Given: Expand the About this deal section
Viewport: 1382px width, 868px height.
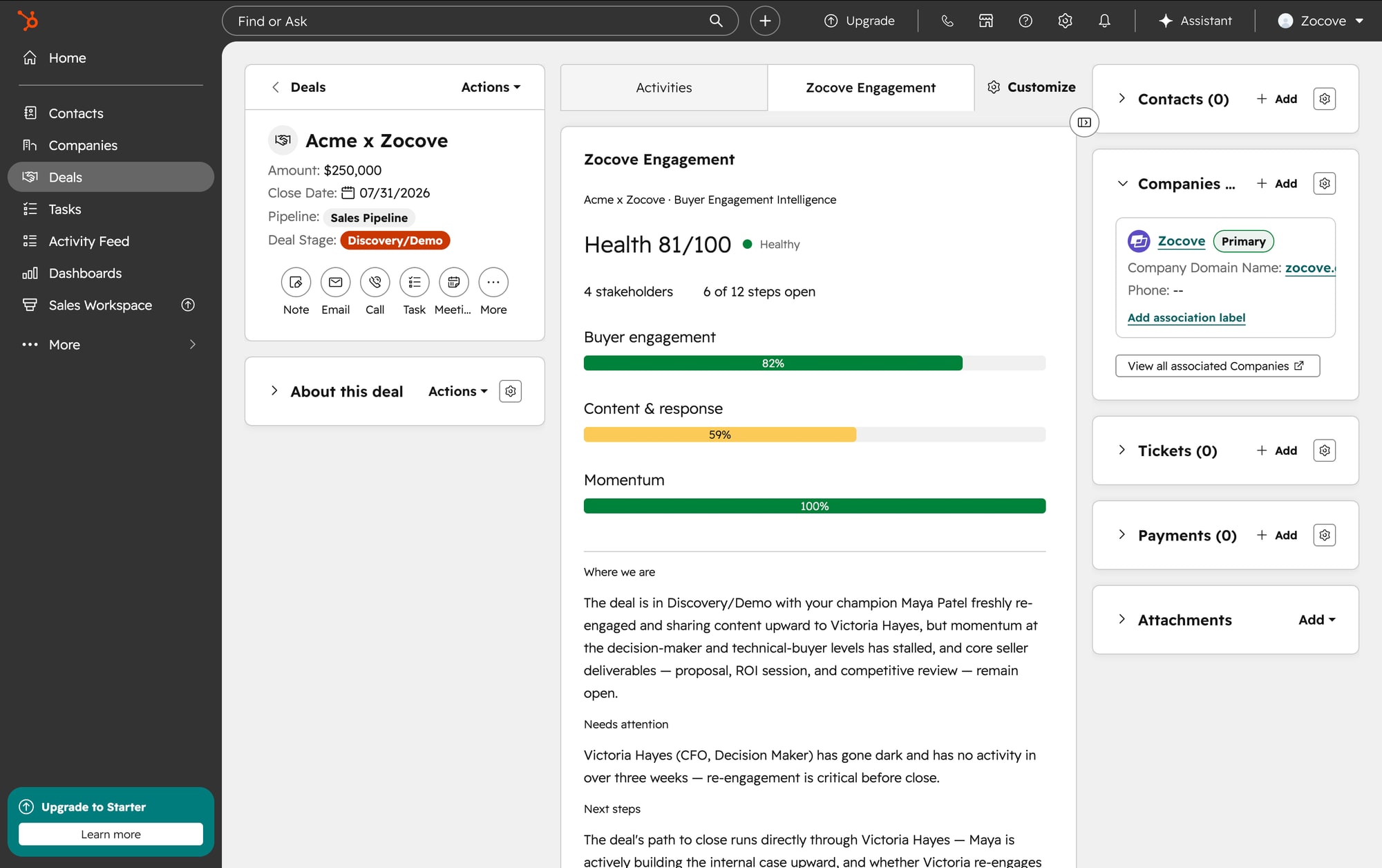Looking at the screenshot, I should pyautogui.click(x=274, y=391).
